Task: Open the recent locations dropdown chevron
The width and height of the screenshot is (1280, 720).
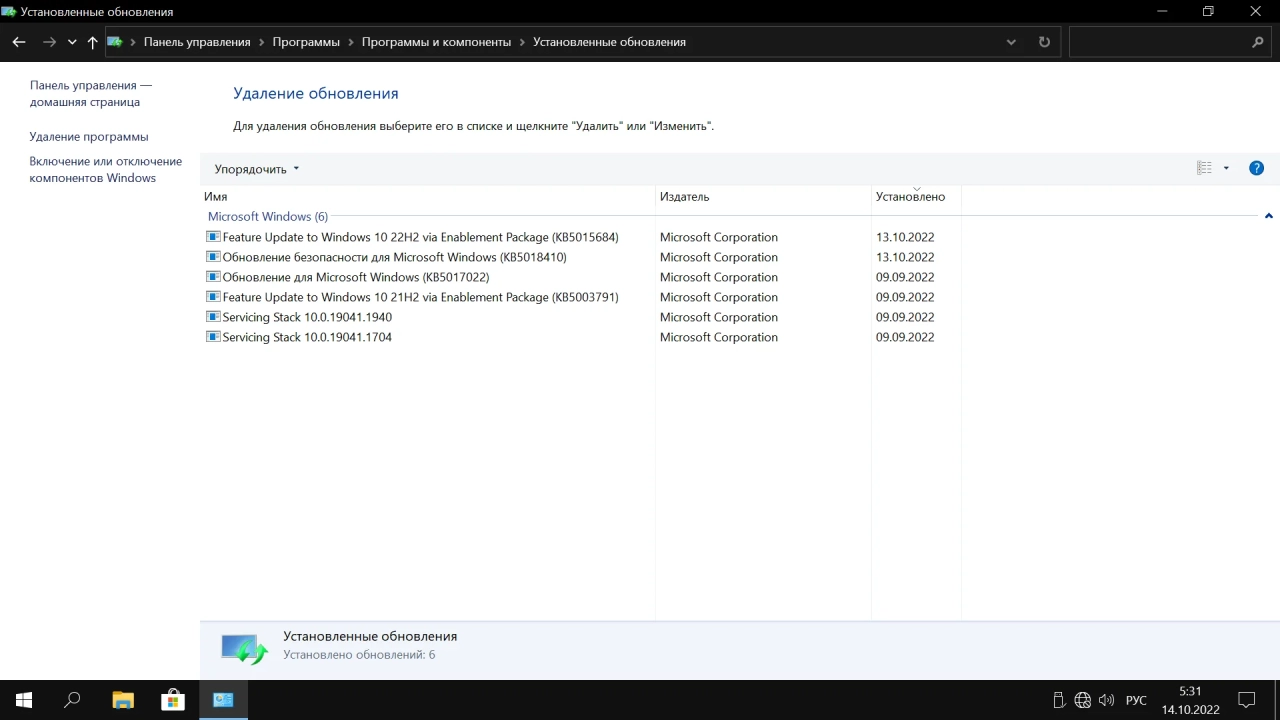Action: pos(72,42)
